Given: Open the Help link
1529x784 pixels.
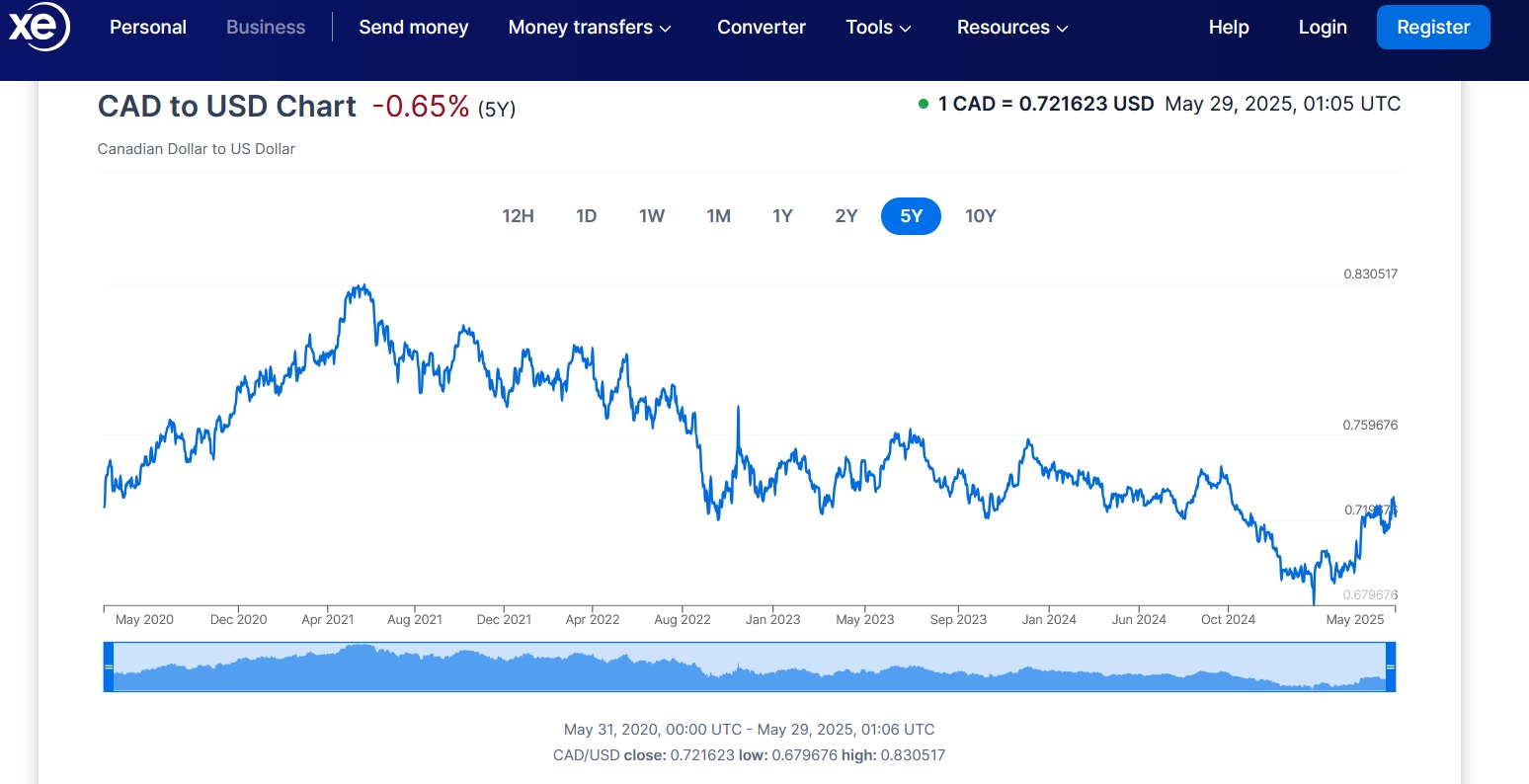Looking at the screenshot, I should tap(1229, 28).
